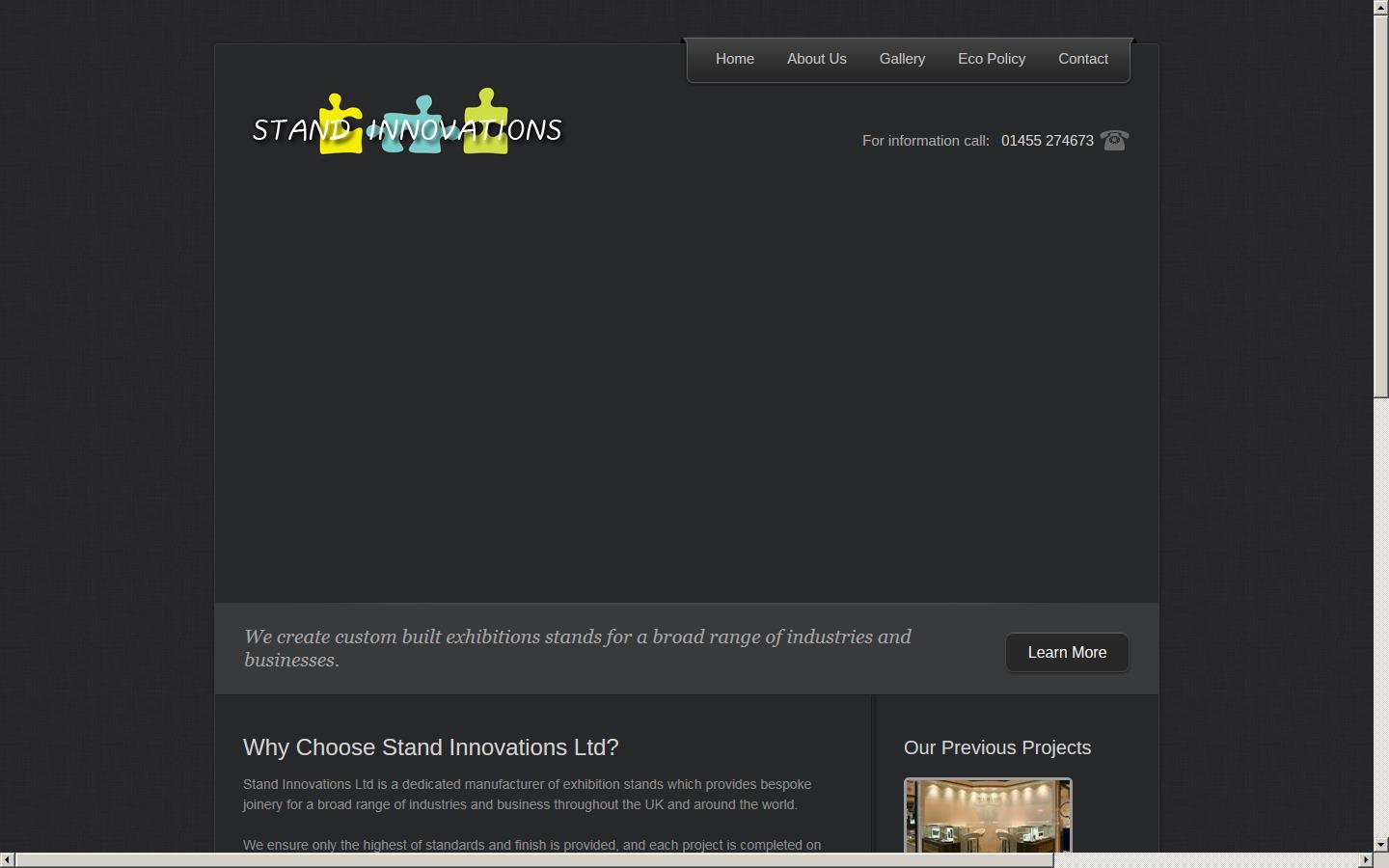The height and width of the screenshot is (868, 1389).
Task: Go to the Home page
Action: (x=734, y=59)
